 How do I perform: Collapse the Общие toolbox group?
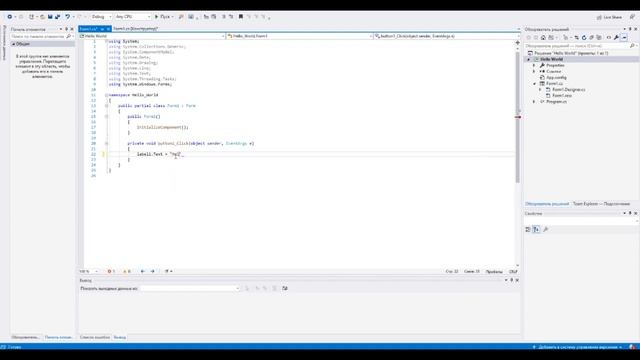[13, 44]
